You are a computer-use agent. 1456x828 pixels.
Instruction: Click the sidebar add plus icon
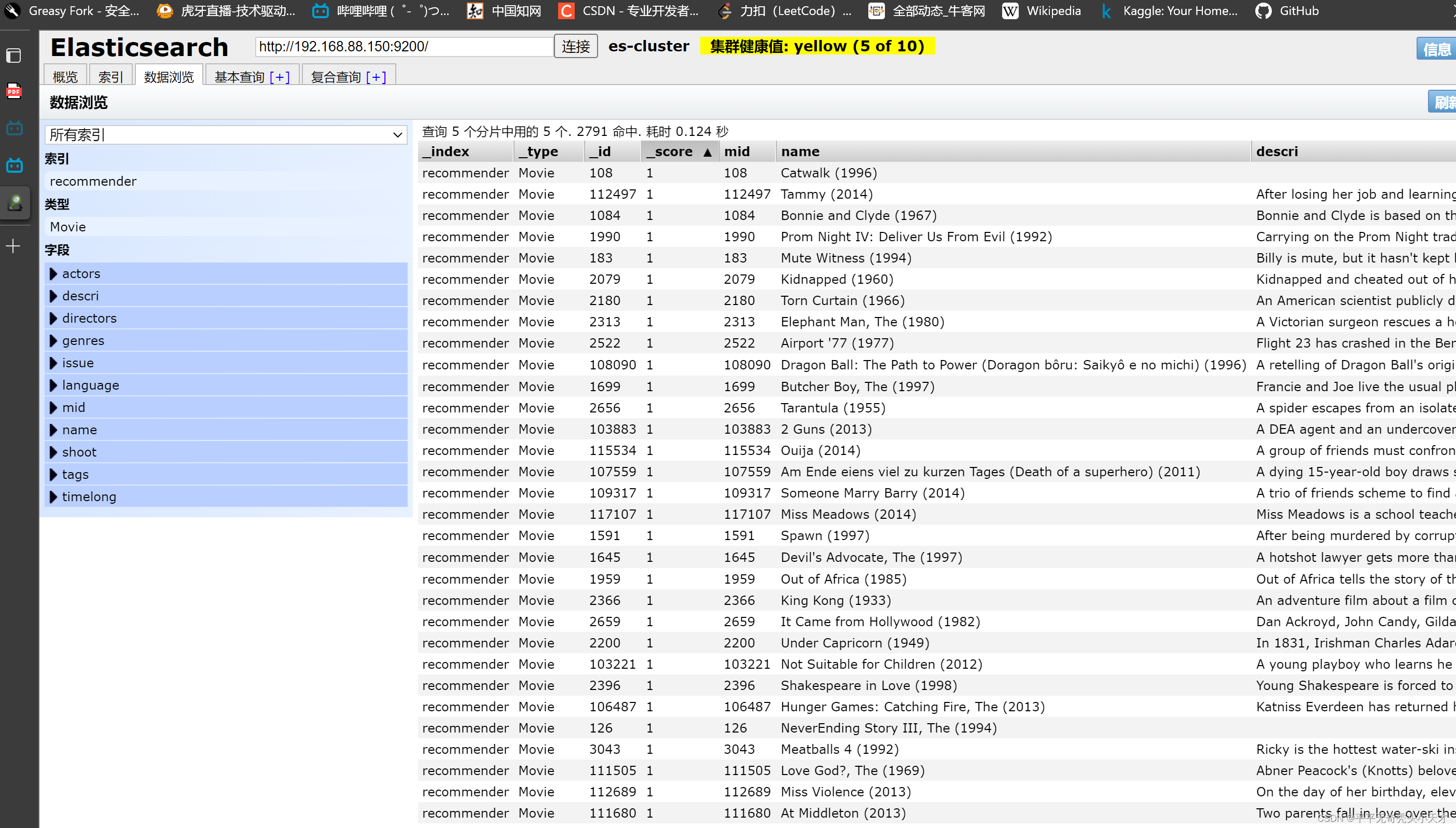point(13,246)
